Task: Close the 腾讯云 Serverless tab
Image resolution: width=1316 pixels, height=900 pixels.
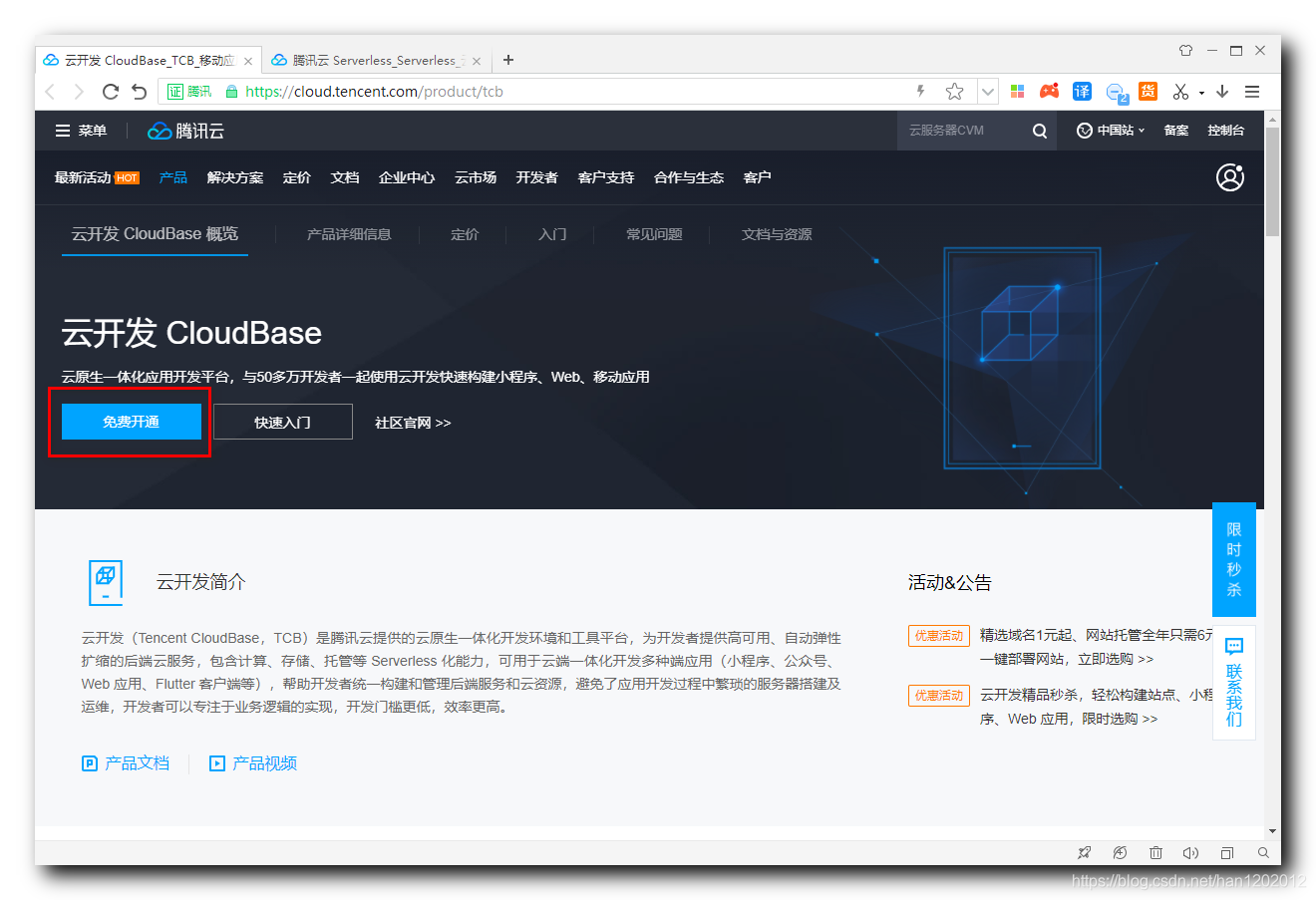Action: point(476,61)
